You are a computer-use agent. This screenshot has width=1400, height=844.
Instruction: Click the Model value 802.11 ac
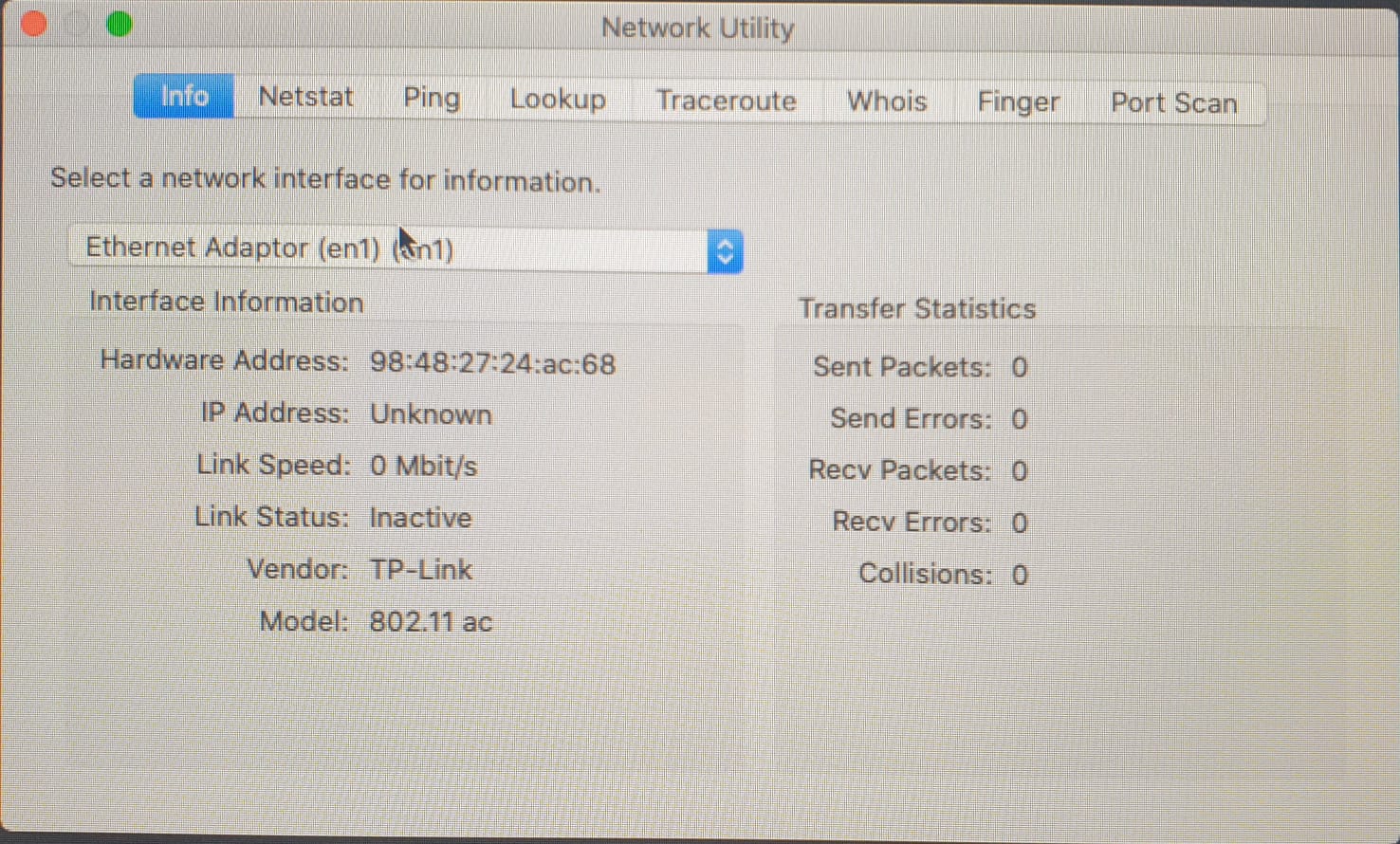[x=431, y=622]
